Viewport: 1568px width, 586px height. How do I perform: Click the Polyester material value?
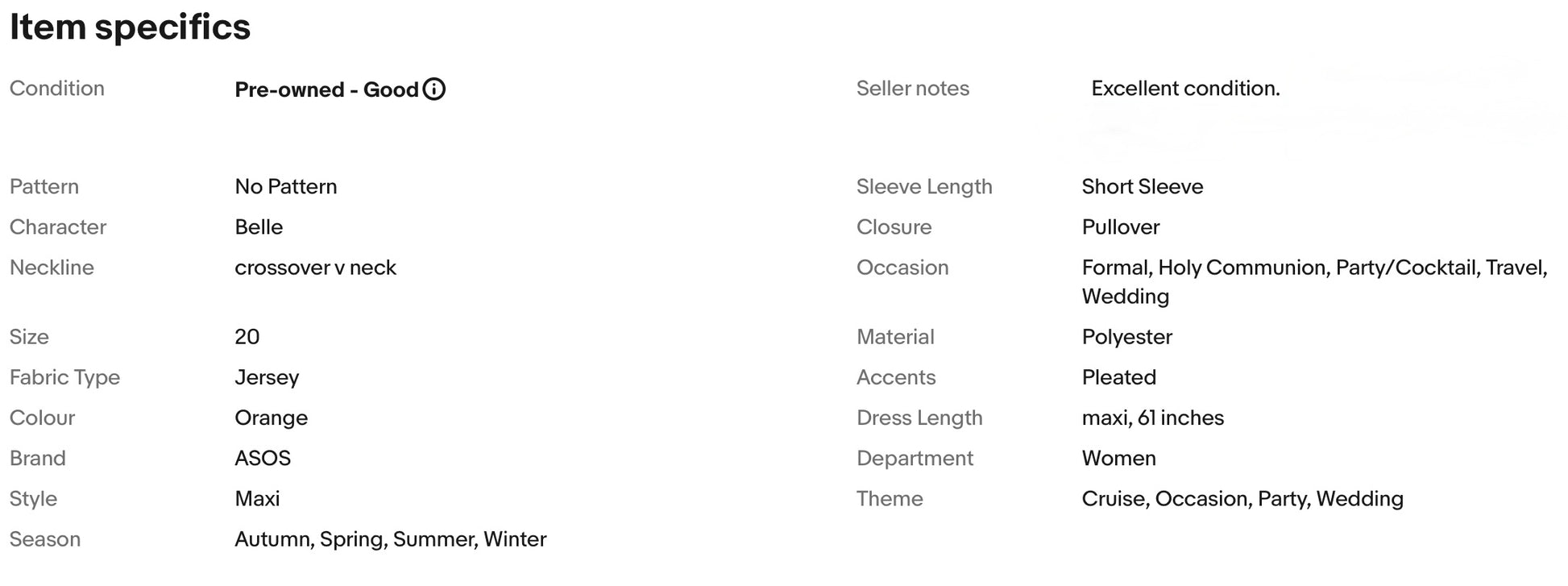click(1126, 337)
